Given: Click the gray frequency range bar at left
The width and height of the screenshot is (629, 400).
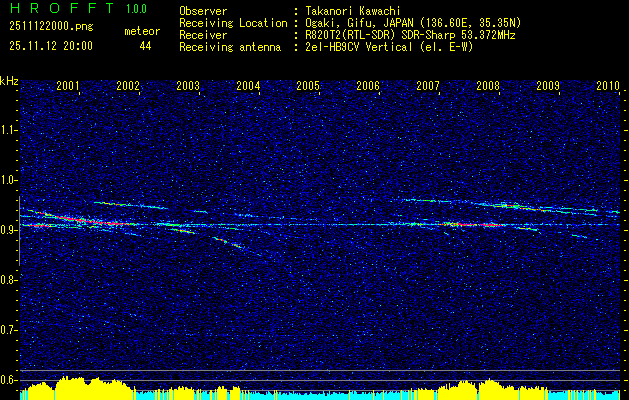Looking at the screenshot, I should 20,231.
